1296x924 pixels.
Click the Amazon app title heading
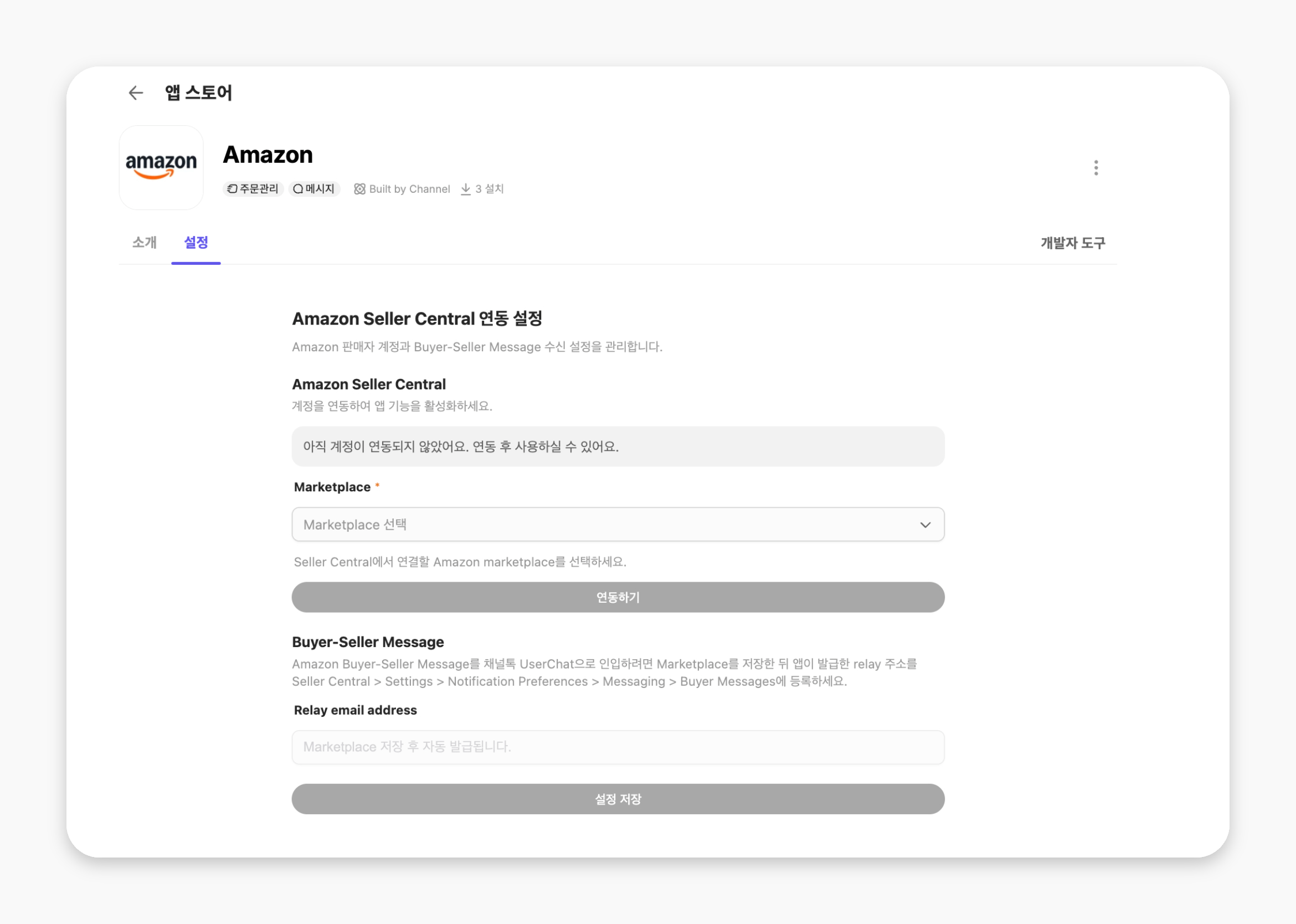pos(268,155)
